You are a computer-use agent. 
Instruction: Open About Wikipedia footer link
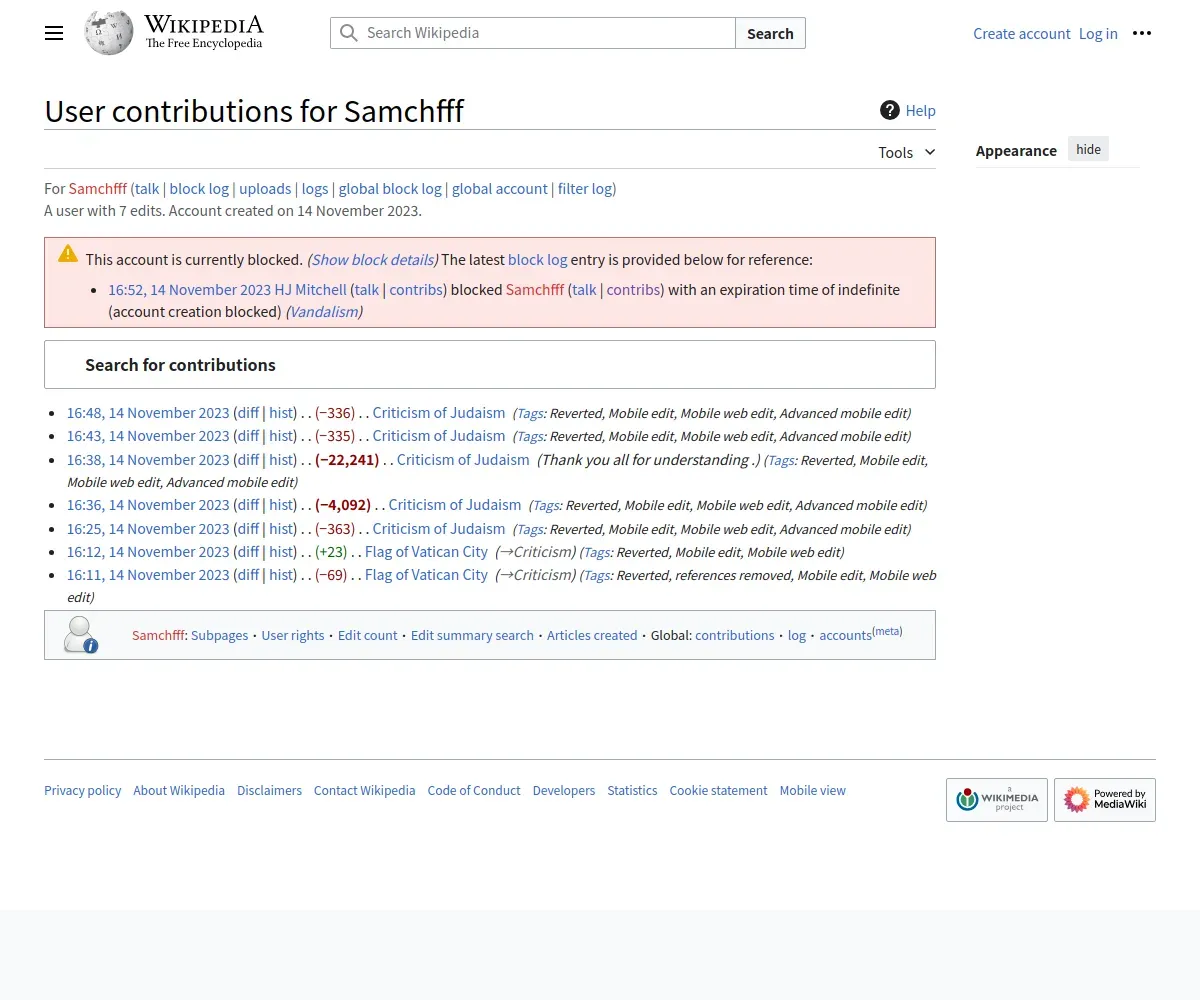[x=179, y=790]
